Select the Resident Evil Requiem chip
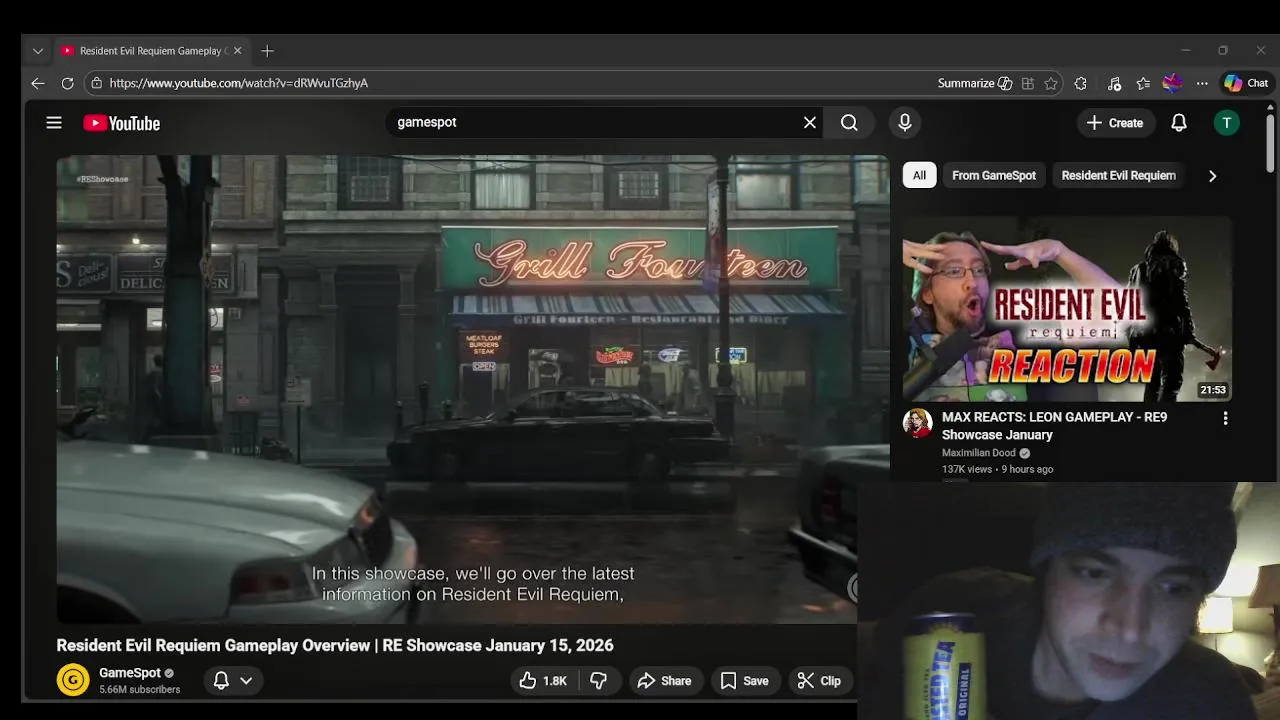1280x720 pixels. (x=1118, y=175)
